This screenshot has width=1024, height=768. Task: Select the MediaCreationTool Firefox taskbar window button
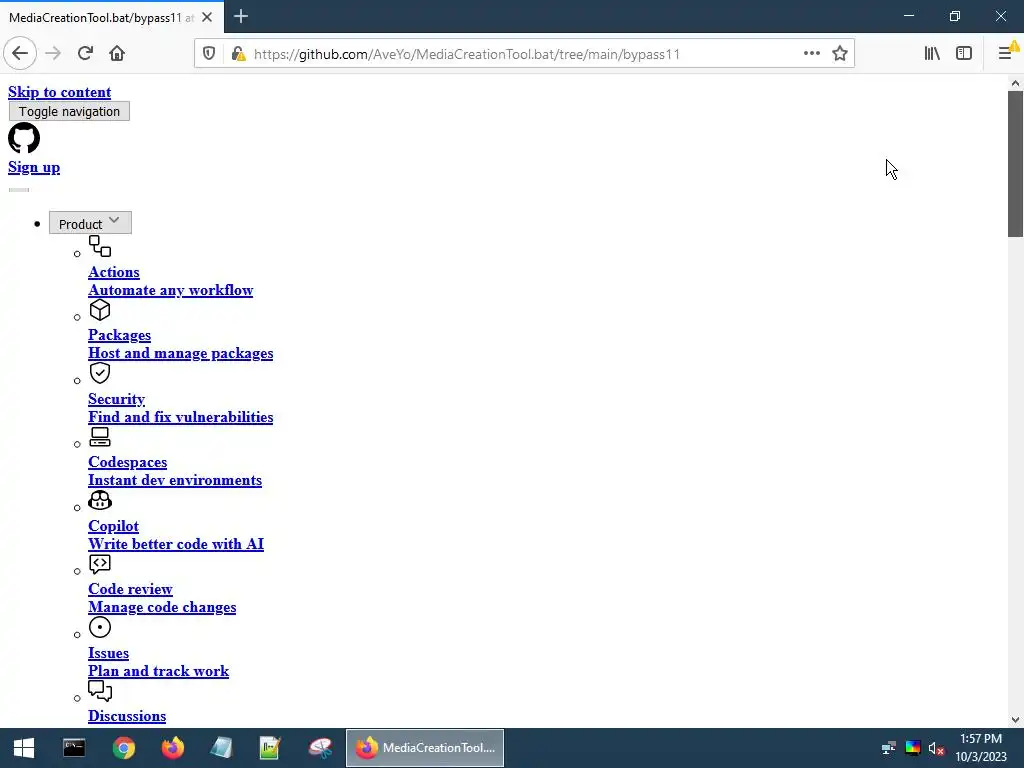425,748
